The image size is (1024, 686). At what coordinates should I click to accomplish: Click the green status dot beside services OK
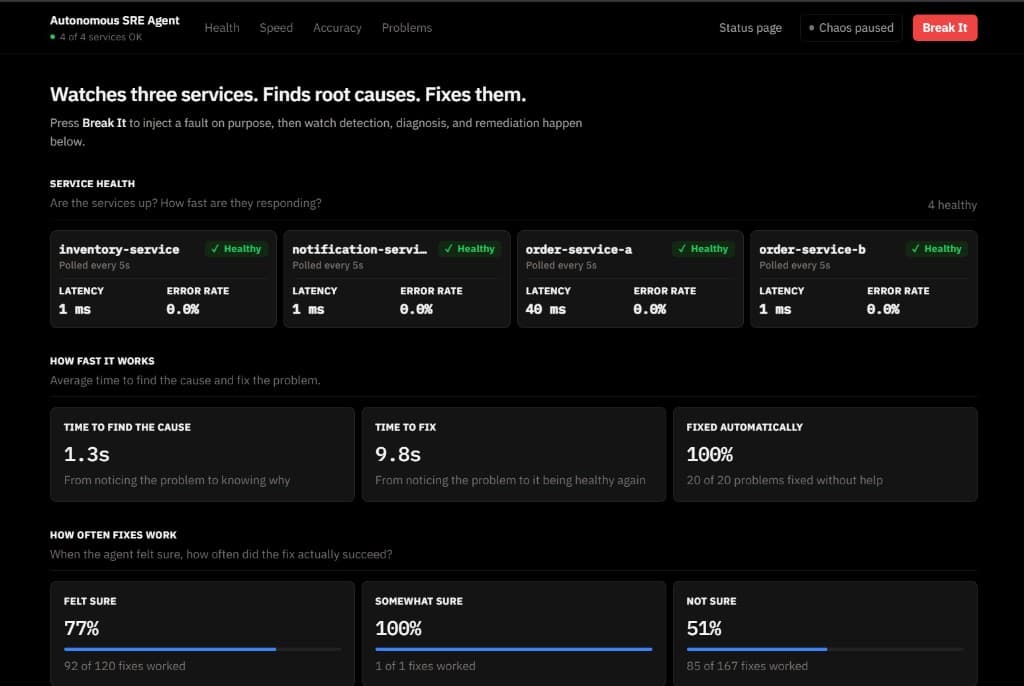[x=53, y=37]
